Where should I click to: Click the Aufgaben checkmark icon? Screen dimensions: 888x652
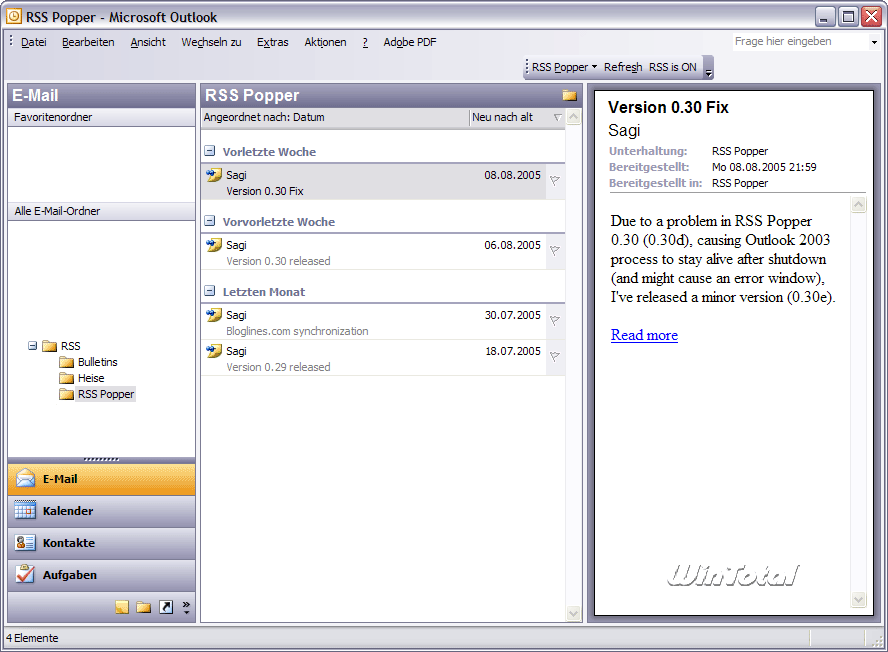pos(25,574)
